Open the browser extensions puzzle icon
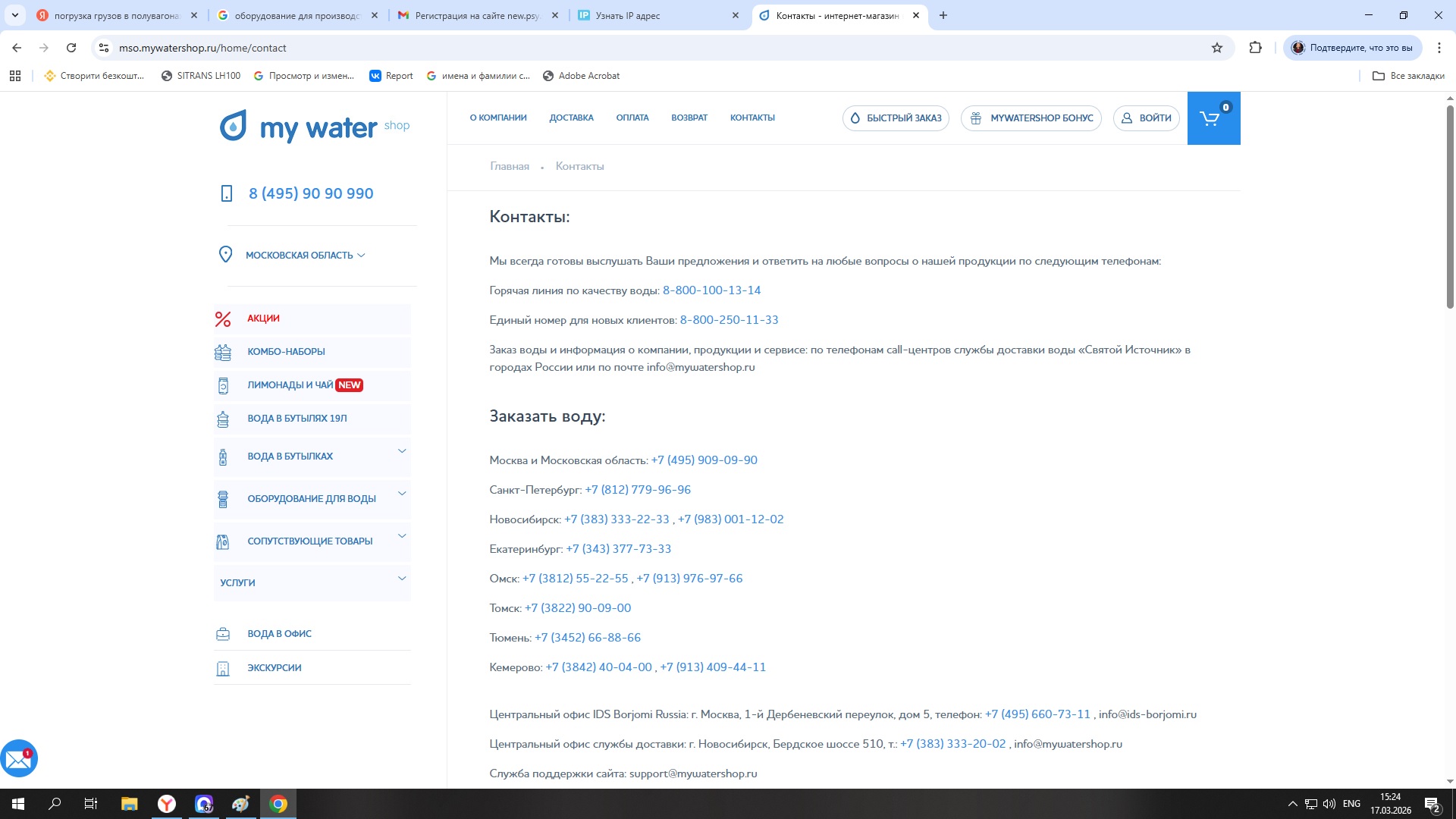Image resolution: width=1456 pixels, height=819 pixels. tap(1256, 48)
